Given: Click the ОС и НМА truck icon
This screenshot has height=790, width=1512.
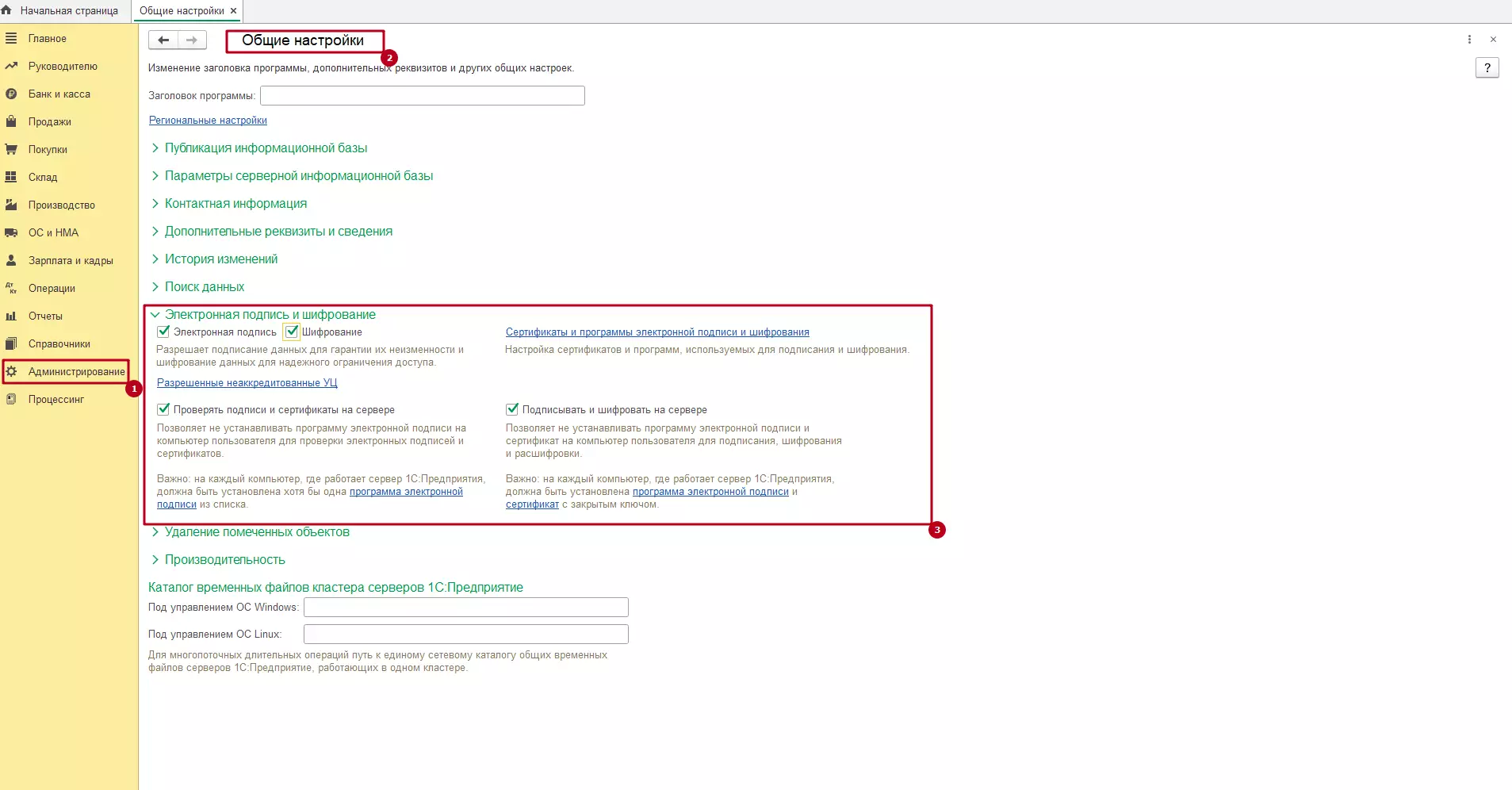Looking at the screenshot, I should pos(11,232).
